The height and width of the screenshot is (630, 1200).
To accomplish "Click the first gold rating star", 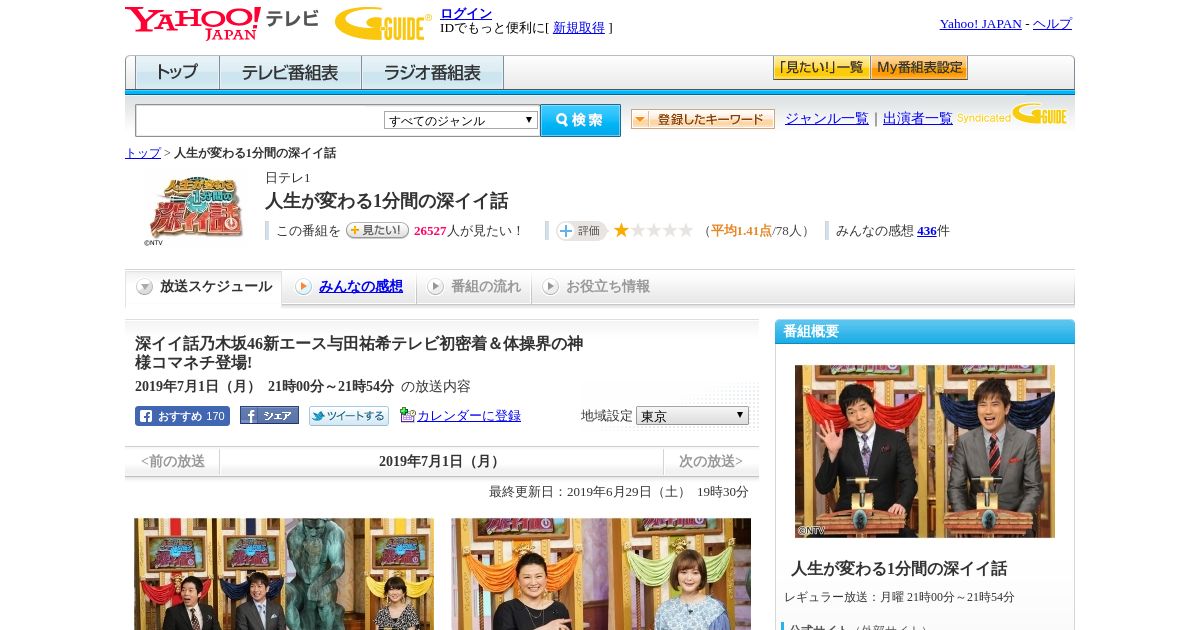I will pyautogui.click(x=621, y=230).
